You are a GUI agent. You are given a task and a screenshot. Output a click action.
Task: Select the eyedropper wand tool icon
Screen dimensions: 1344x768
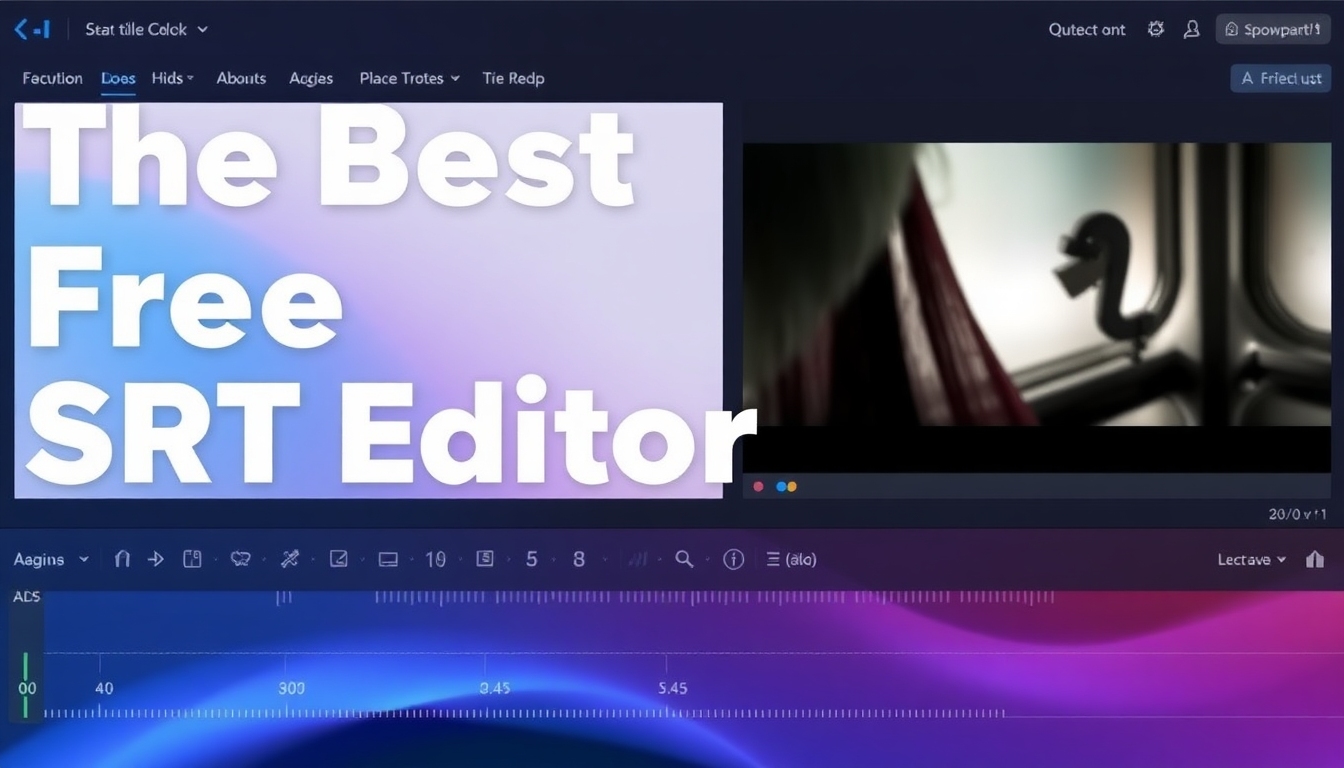click(x=290, y=559)
